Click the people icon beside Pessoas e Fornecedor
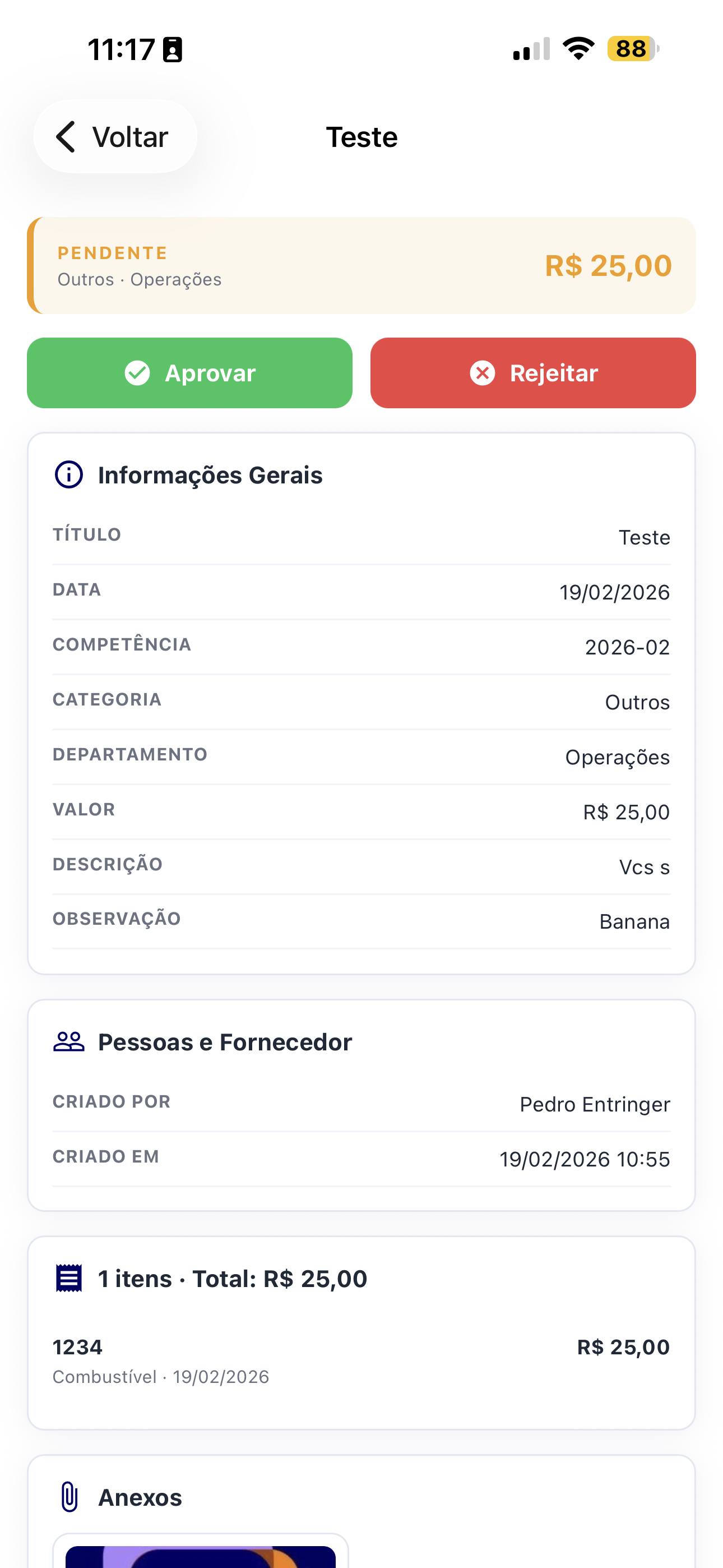The image size is (723, 1568). point(69,1042)
